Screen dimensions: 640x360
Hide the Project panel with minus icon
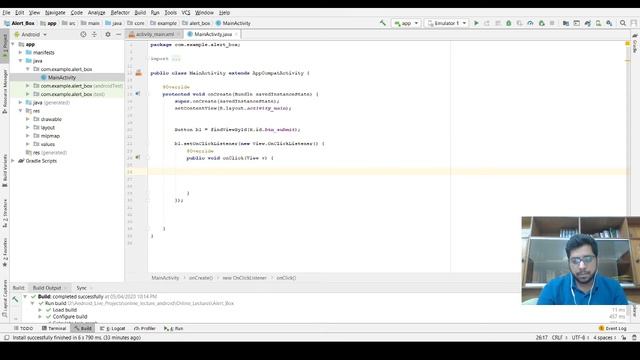(118, 35)
